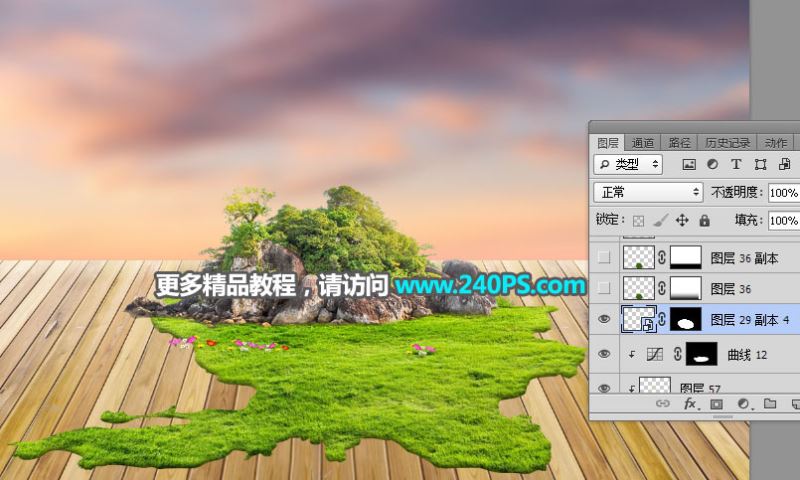Image resolution: width=800 pixels, height=480 pixels.
Task: Hide the 图层 57 layer
Action: (604, 388)
